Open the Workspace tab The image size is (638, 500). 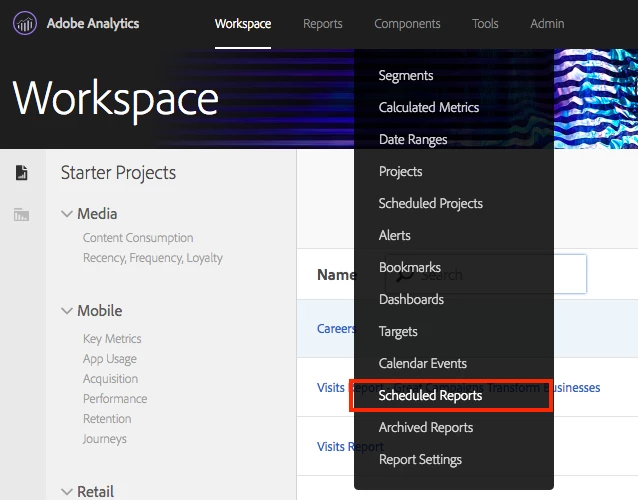pyautogui.click(x=243, y=24)
